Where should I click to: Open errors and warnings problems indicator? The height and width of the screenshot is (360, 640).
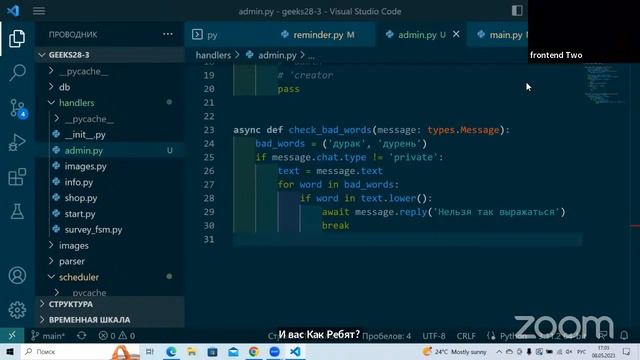[117, 336]
